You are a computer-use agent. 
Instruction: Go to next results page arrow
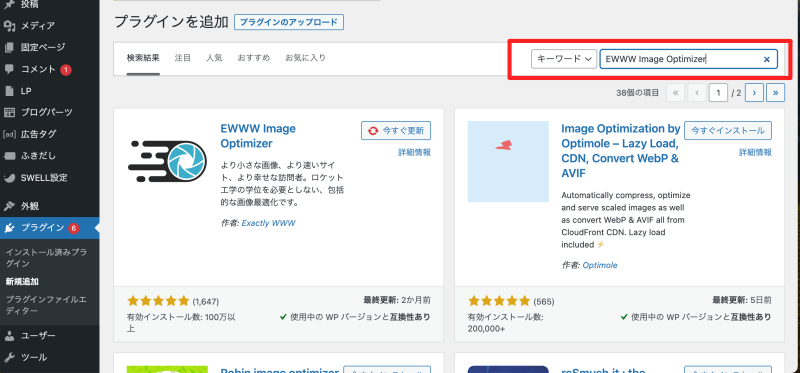pos(754,93)
